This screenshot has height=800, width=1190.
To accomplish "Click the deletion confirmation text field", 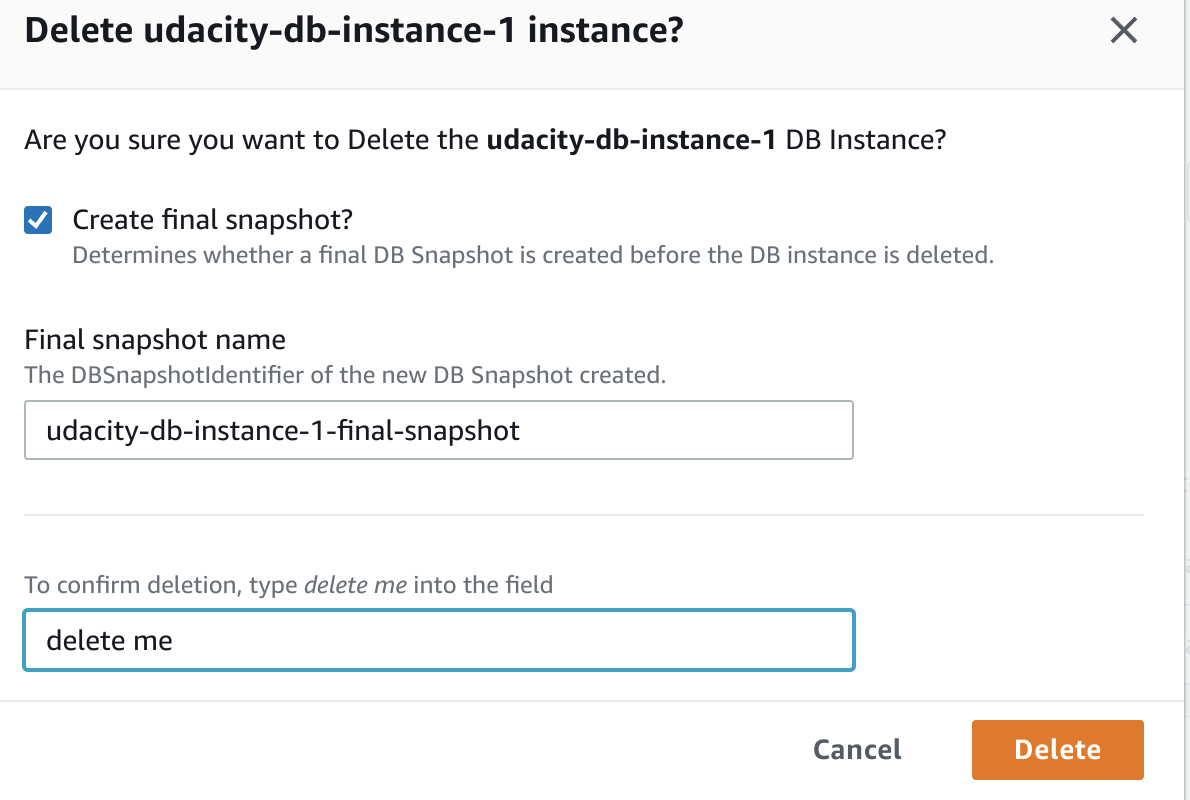I will pyautogui.click(x=438, y=640).
